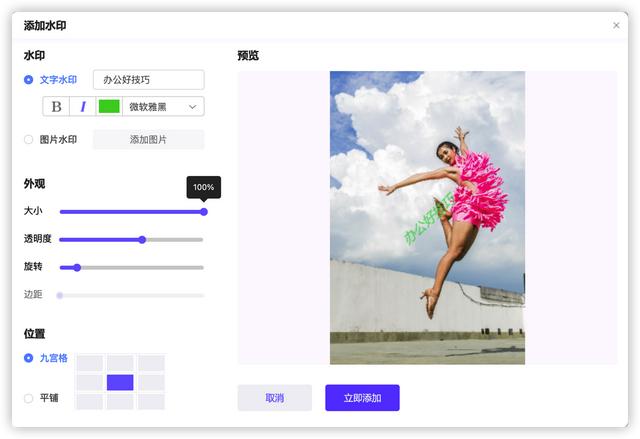640x439 pixels.
Task: Close the 添加水印 dialog
Action: tap(616, 26)
